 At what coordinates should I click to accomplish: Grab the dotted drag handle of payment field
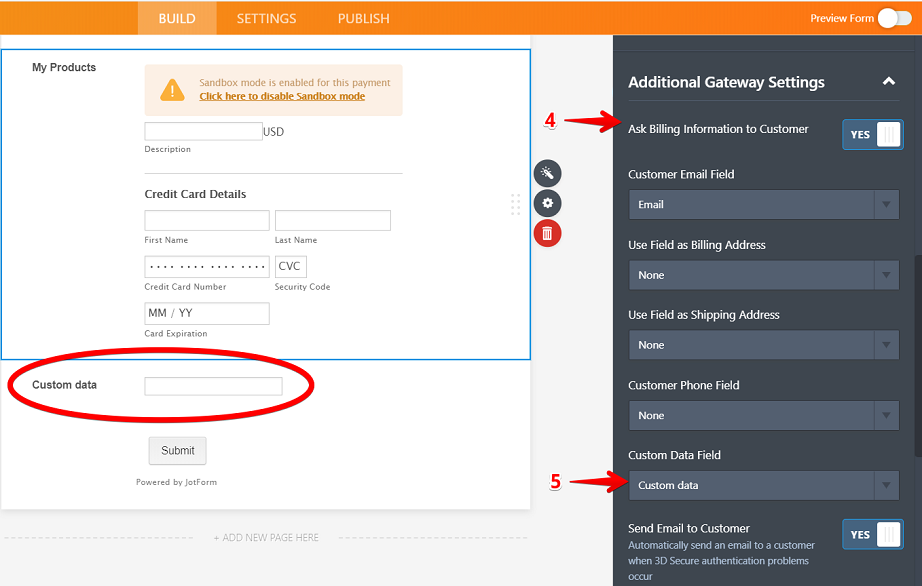[x=516, y=205]
